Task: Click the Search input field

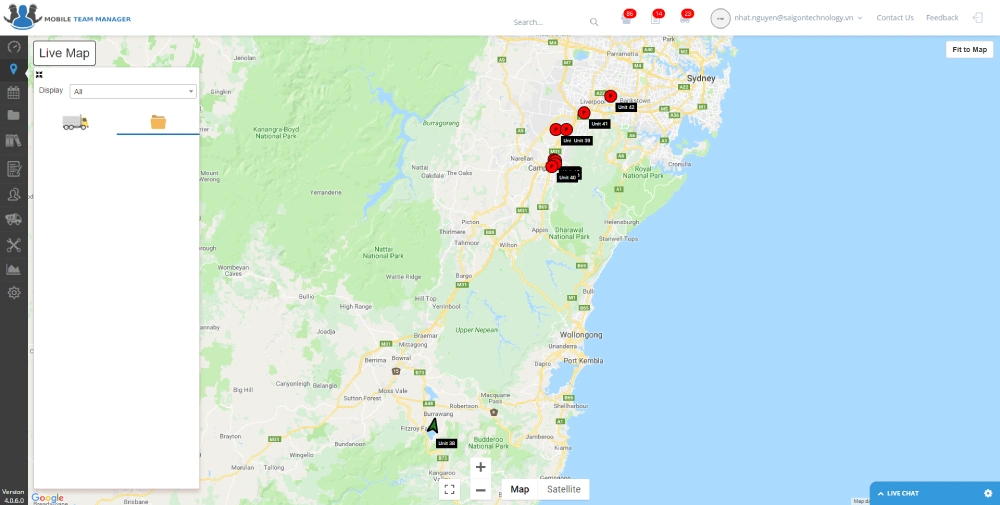Action: [548, 21]
